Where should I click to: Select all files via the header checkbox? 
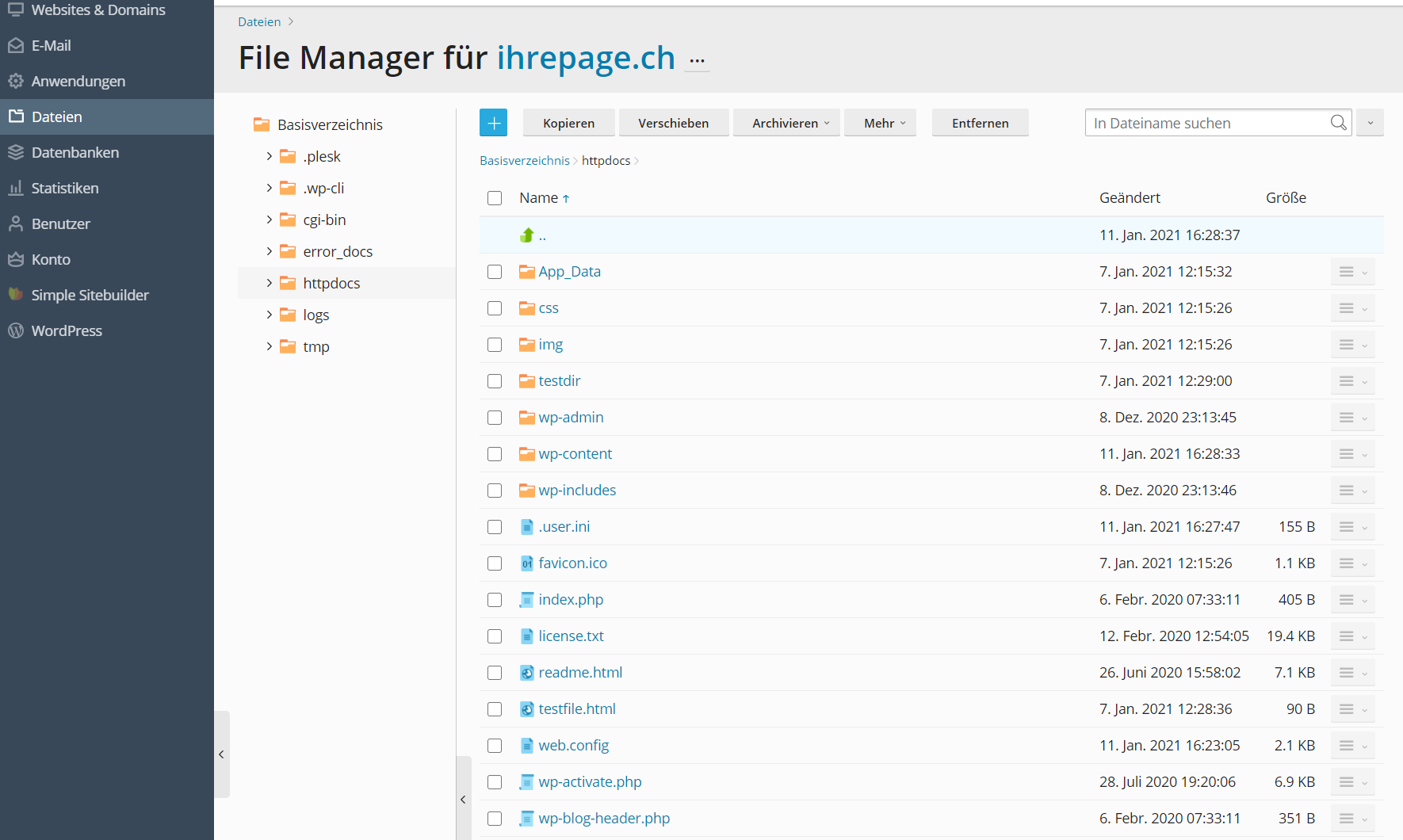(495, 198)
